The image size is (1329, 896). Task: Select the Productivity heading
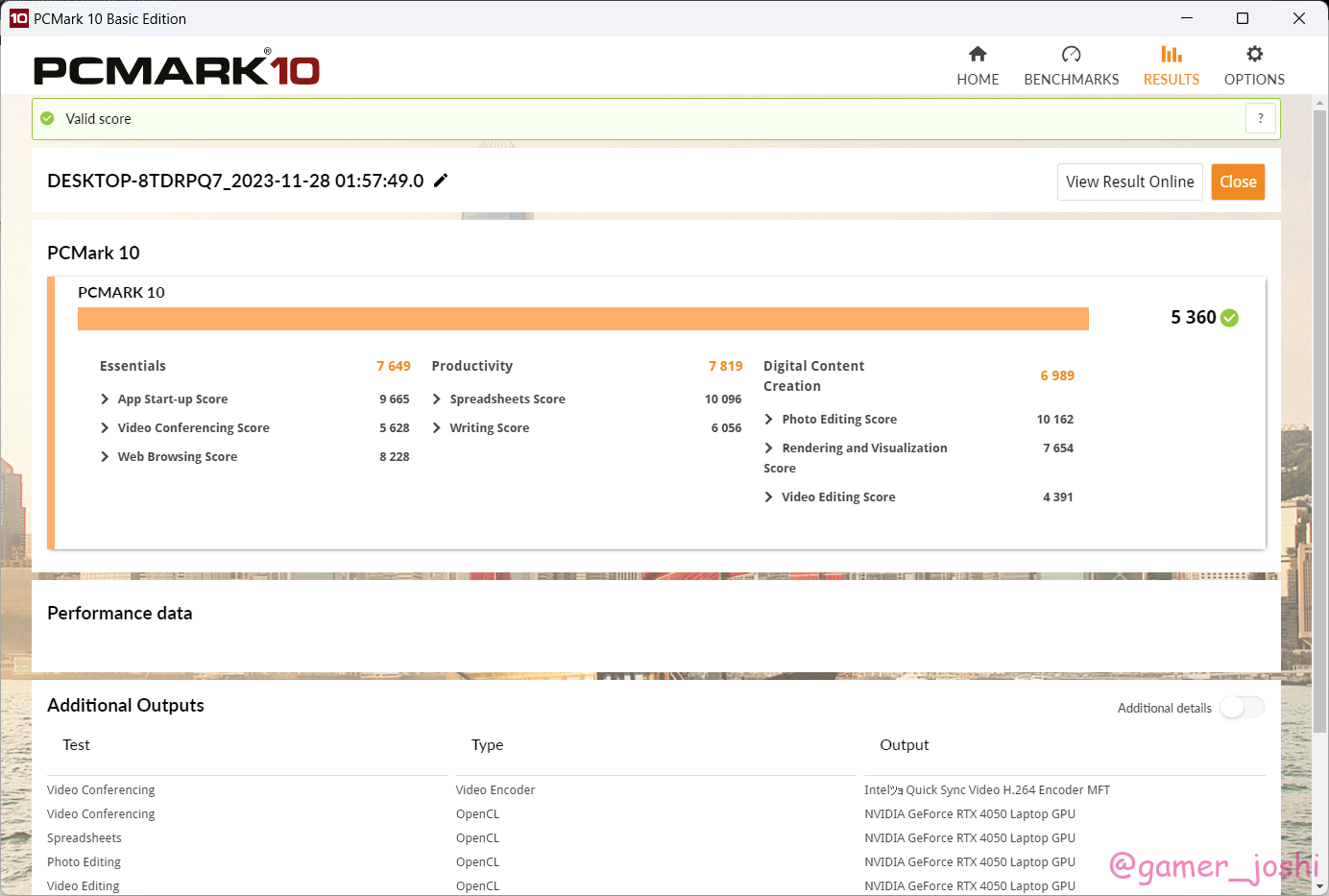pyautogui.click(x=472, y=366)
